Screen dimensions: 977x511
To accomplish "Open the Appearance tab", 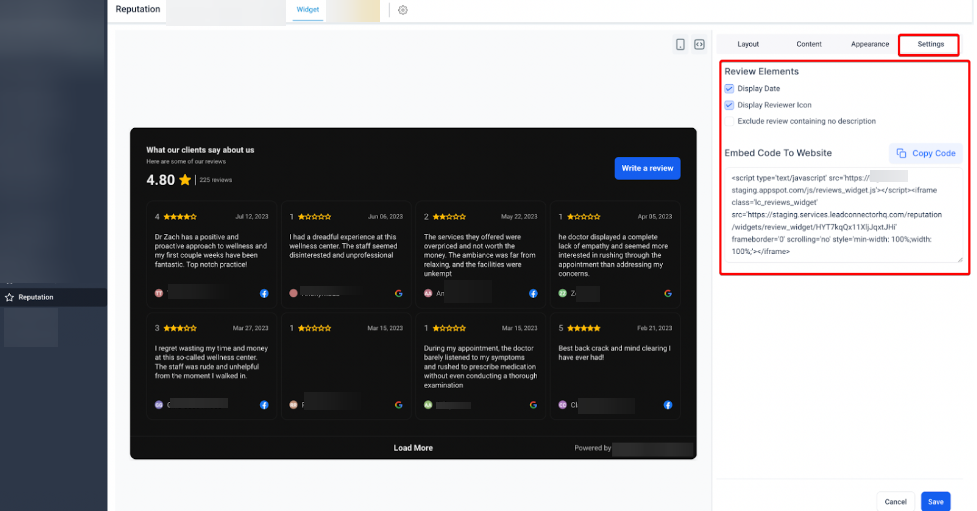I will point(870,44).
